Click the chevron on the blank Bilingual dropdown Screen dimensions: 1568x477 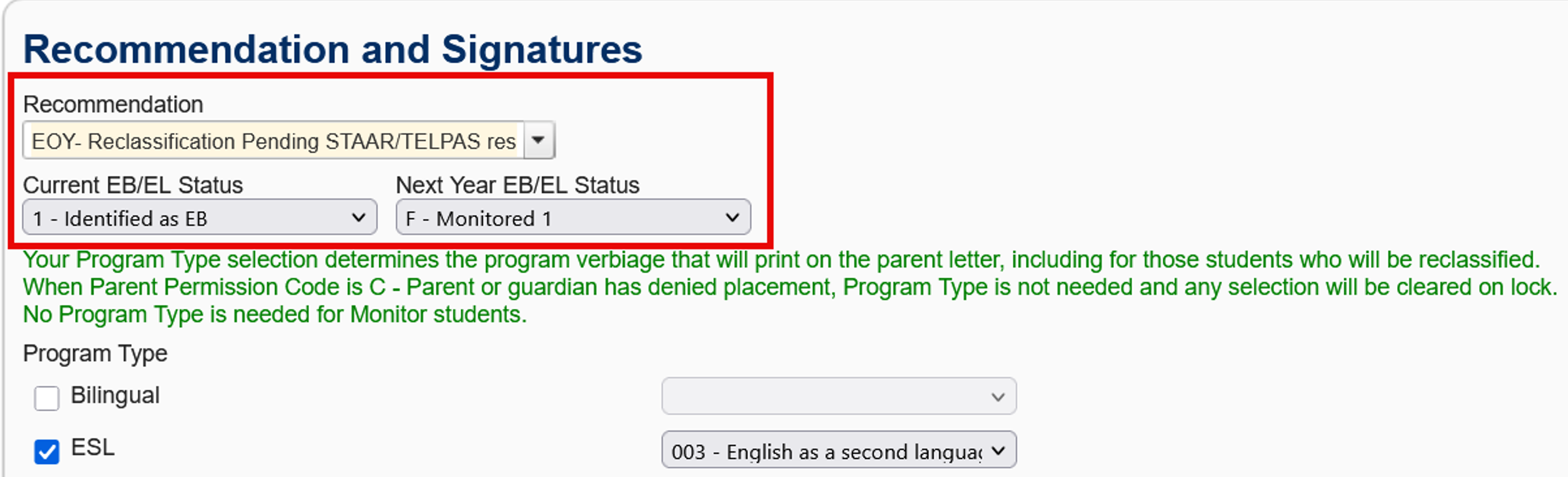click(x=997, y=397)
